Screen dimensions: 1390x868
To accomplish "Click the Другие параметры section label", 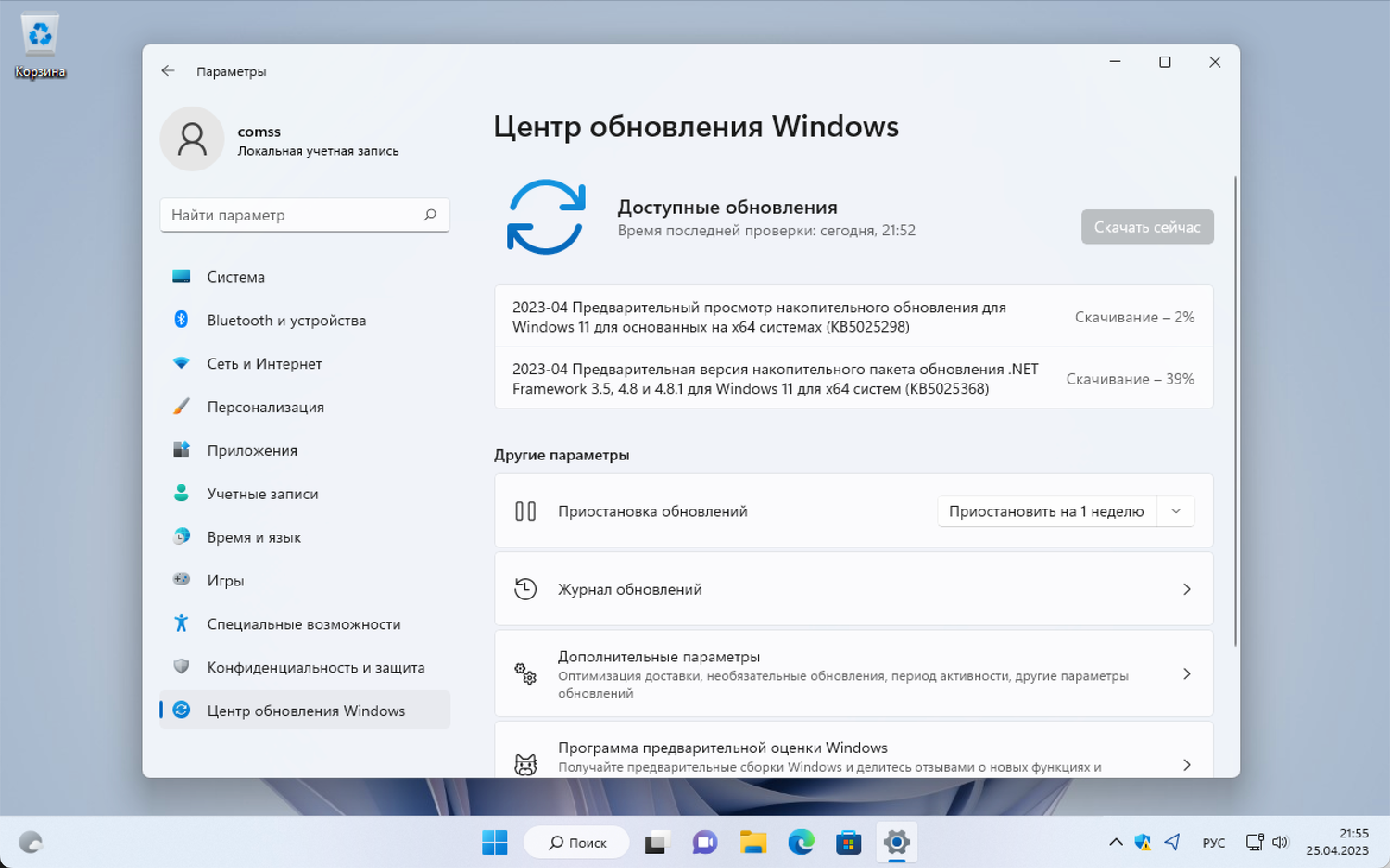I will (562, 455).
